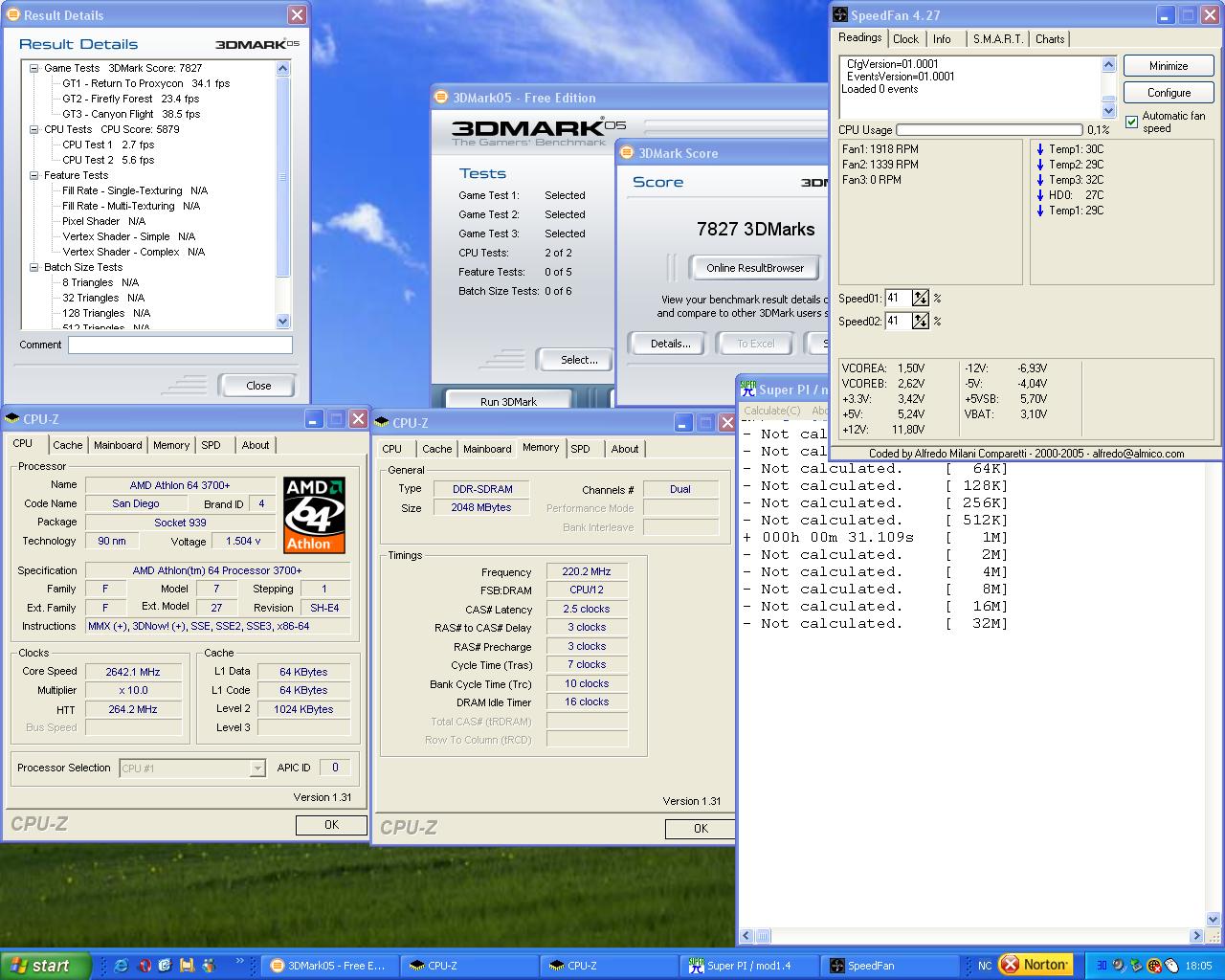Click the floppy disk quick launch icon
The width and height of the screenshot is (1225, 980).
pyautogui.click(x=188, y=966)
